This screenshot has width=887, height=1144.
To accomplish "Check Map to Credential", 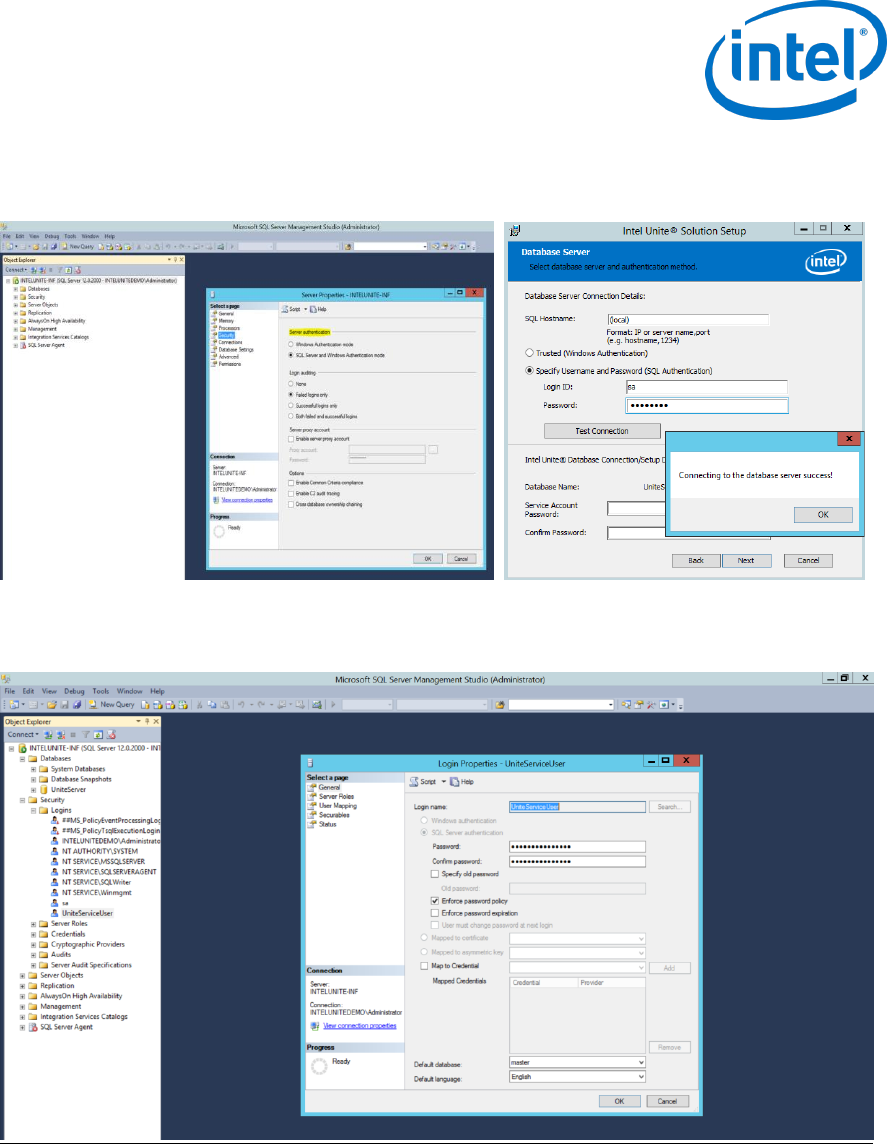I will pyautogui.click(x=425, y=966).
